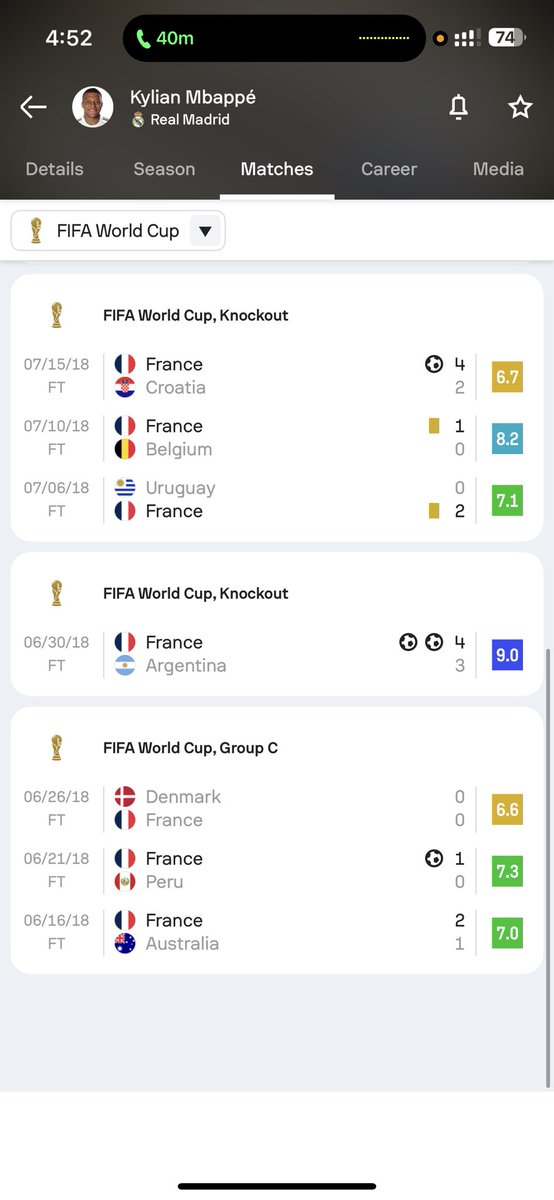Toggle the favorite star icon

pyautogui.click(x=520, y=107)
